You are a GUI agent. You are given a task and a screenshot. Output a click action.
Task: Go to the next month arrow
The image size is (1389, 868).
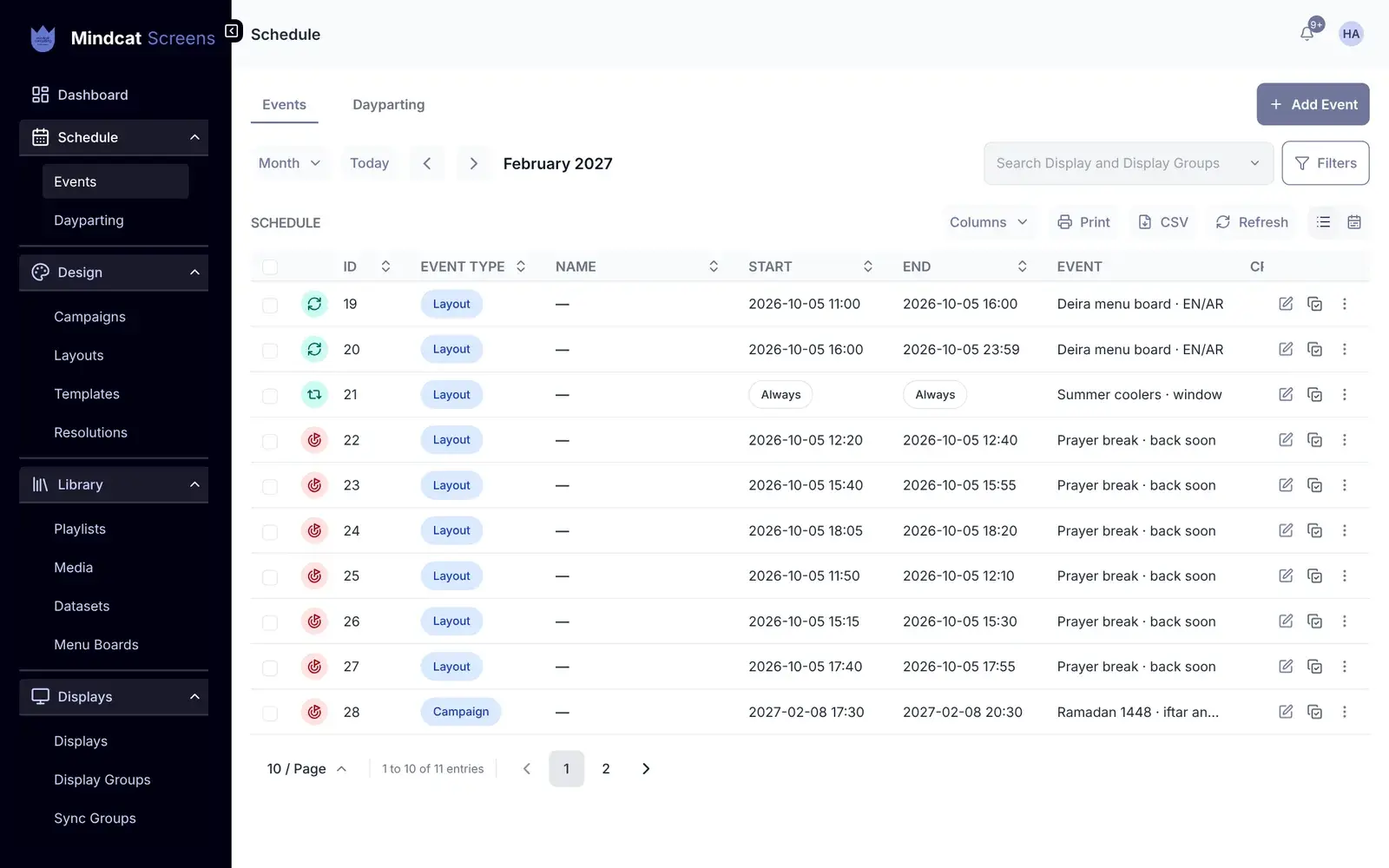coord(473,163)
